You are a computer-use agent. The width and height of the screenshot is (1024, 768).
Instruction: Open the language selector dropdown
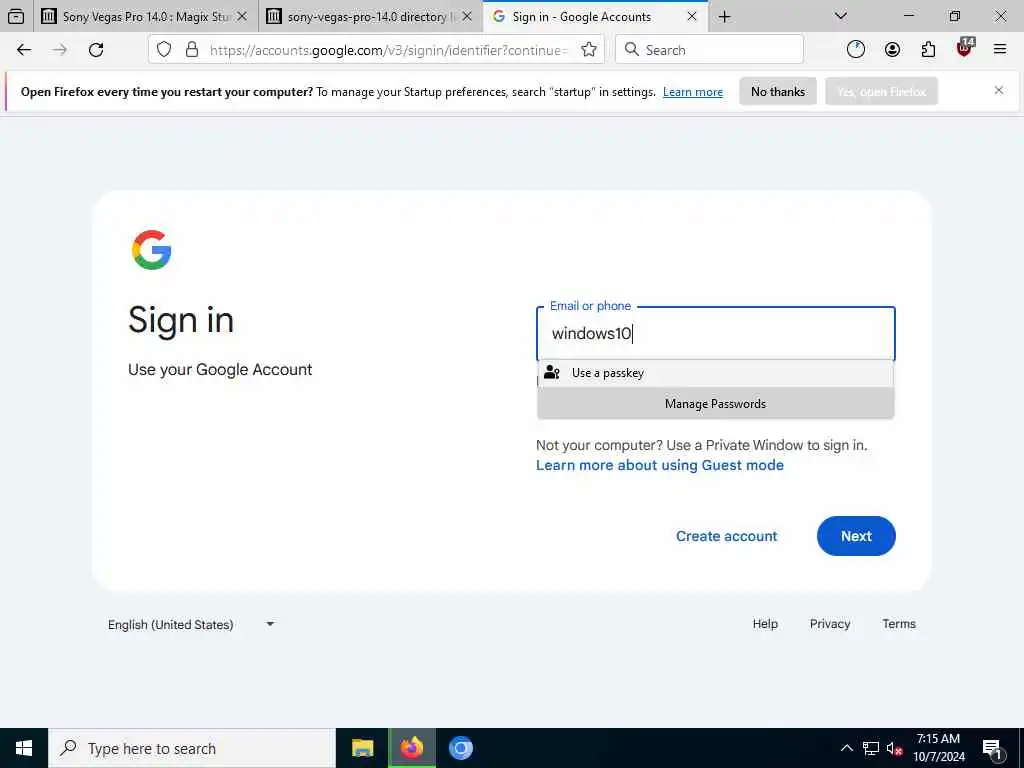pos(189,624)
